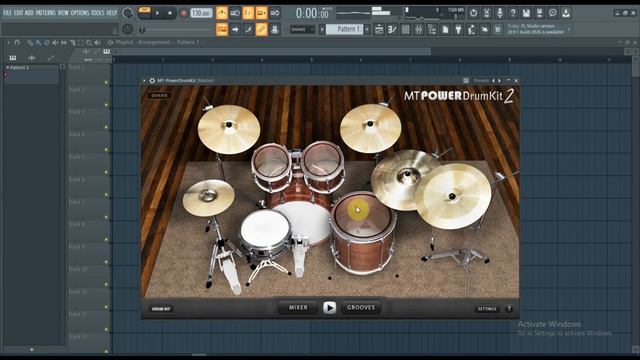Toggle the recording countdown button
640x360 pixels.
click(x=248, y=13)
